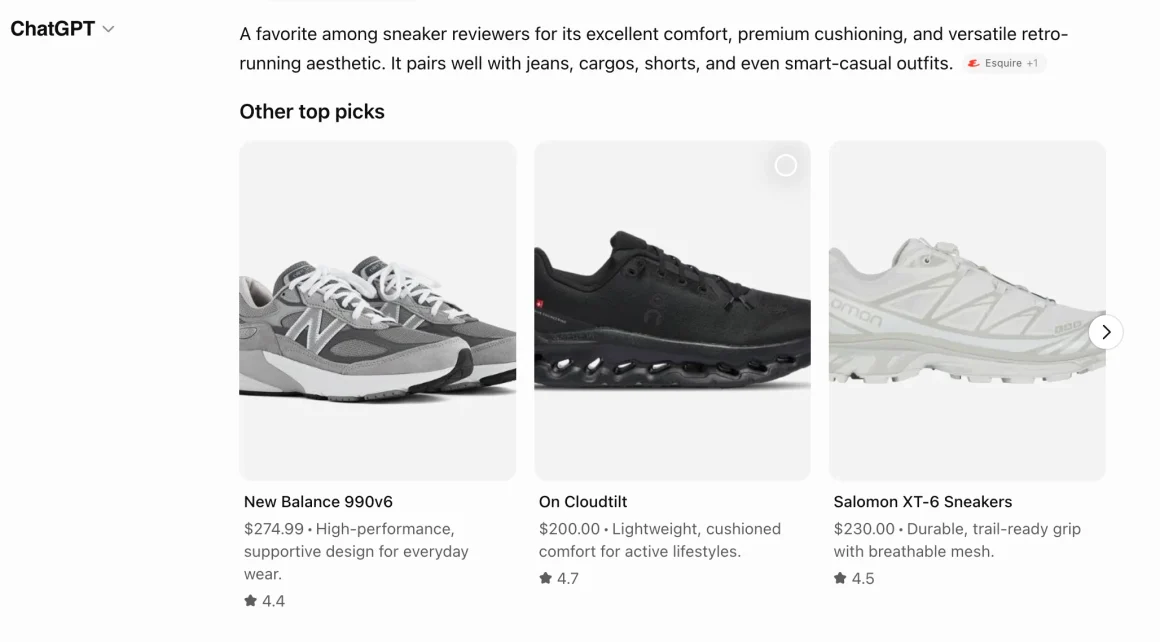The image size is (1160, 642).
Task: Click the $230.00 Salomon price description
Action: point(957,540)
